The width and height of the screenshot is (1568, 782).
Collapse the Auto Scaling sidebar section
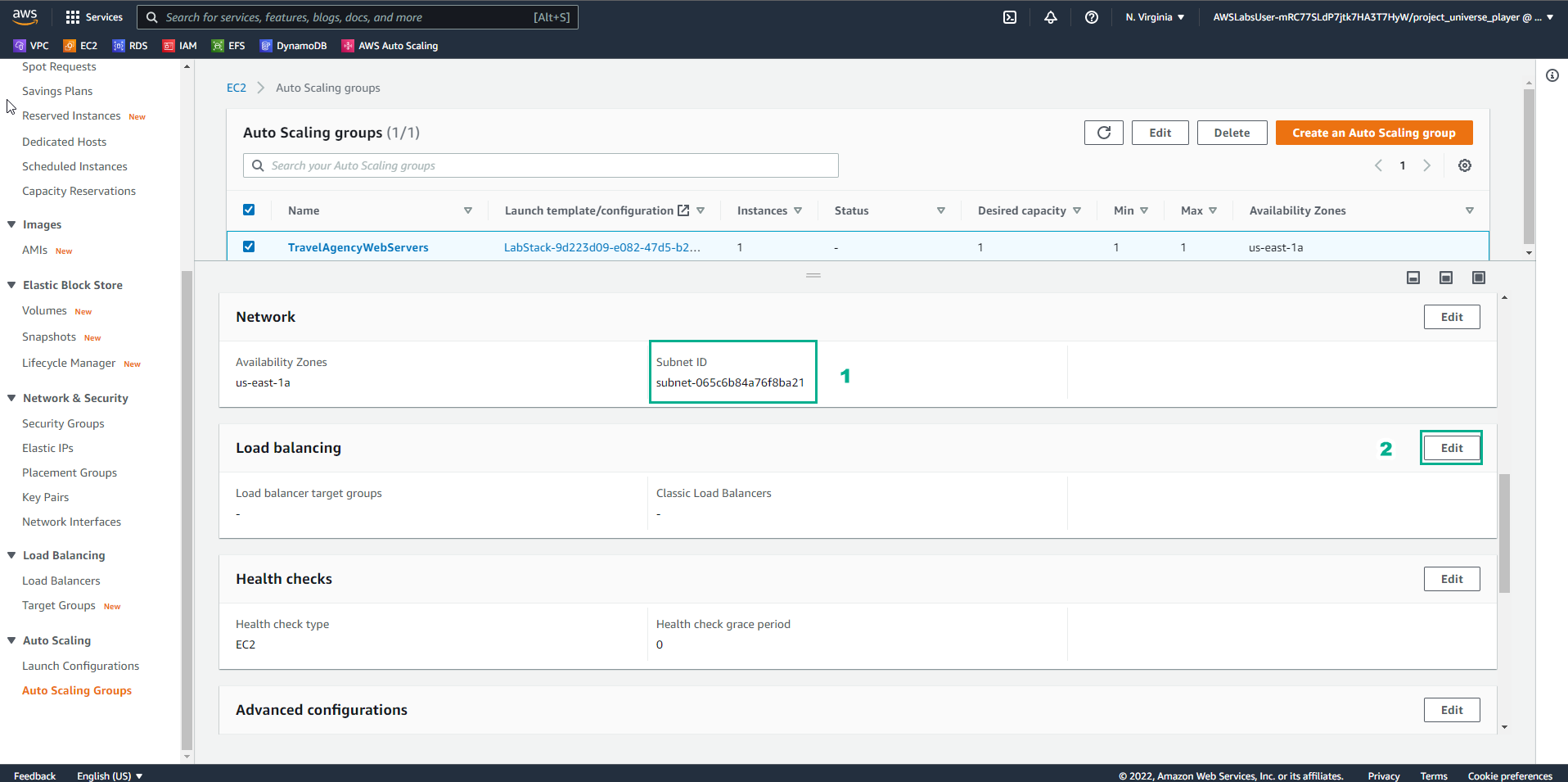[x=11, y=640]
